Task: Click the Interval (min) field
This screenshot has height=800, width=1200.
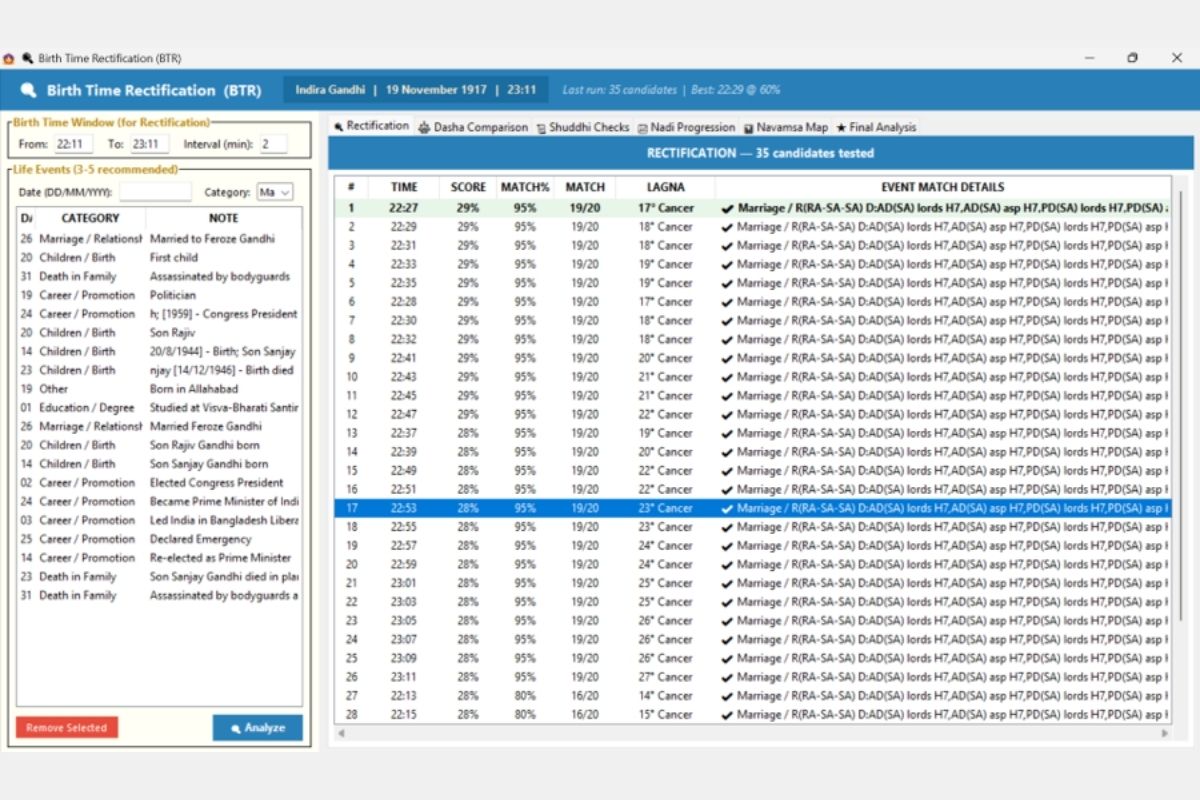Action: click(272, 144)
